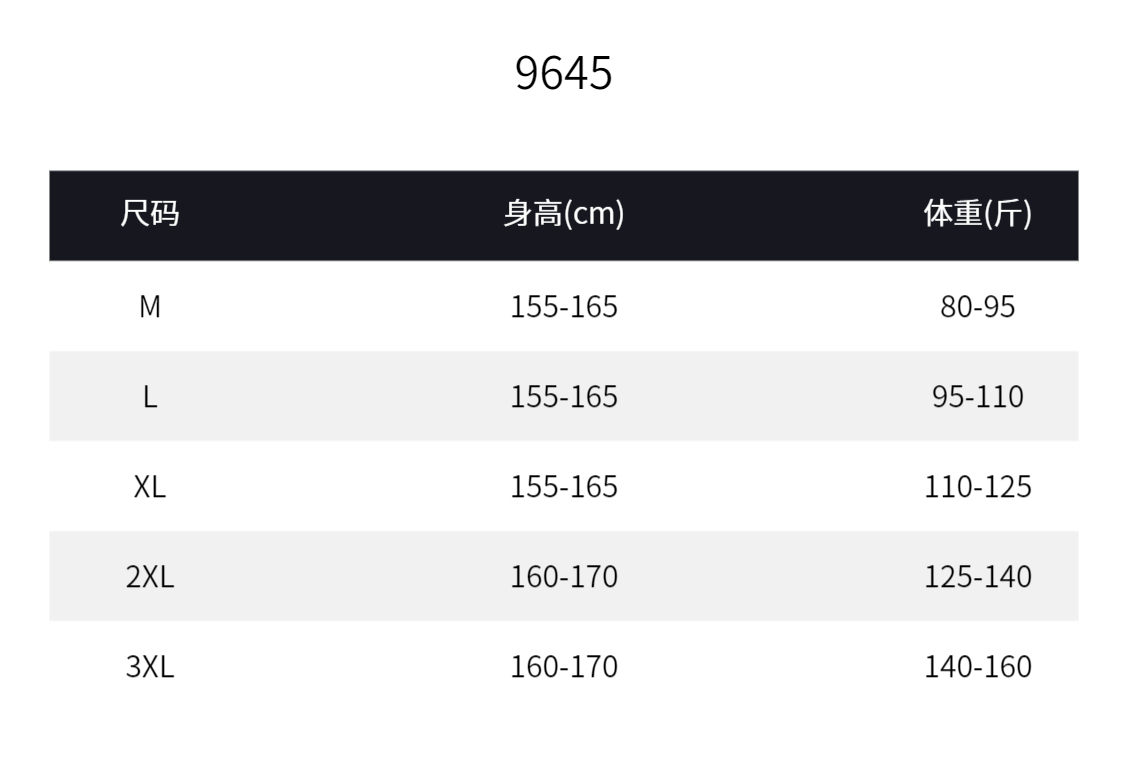Select the L size label
The height and width of the screenshot is (757, 1125).
(150, 397)
